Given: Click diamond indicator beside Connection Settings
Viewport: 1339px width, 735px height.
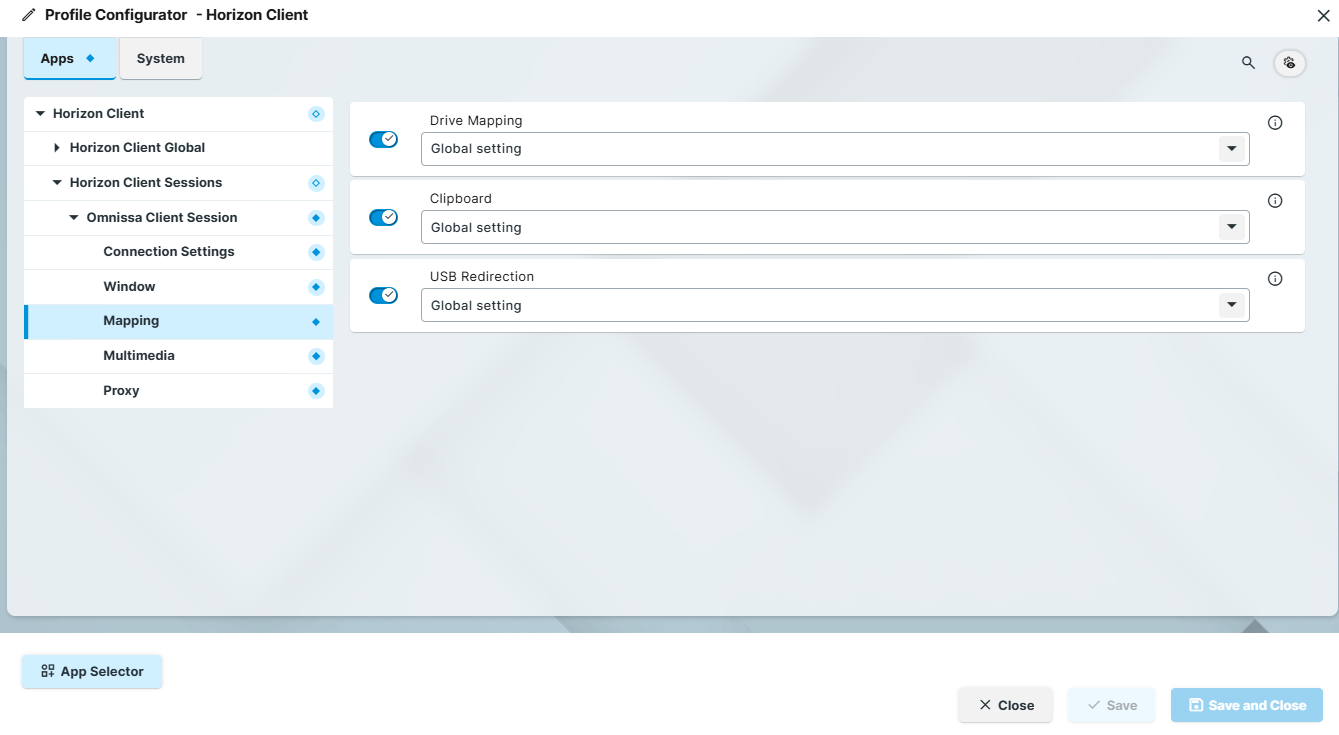Looking at the screenshot, I should coord(316,252).
